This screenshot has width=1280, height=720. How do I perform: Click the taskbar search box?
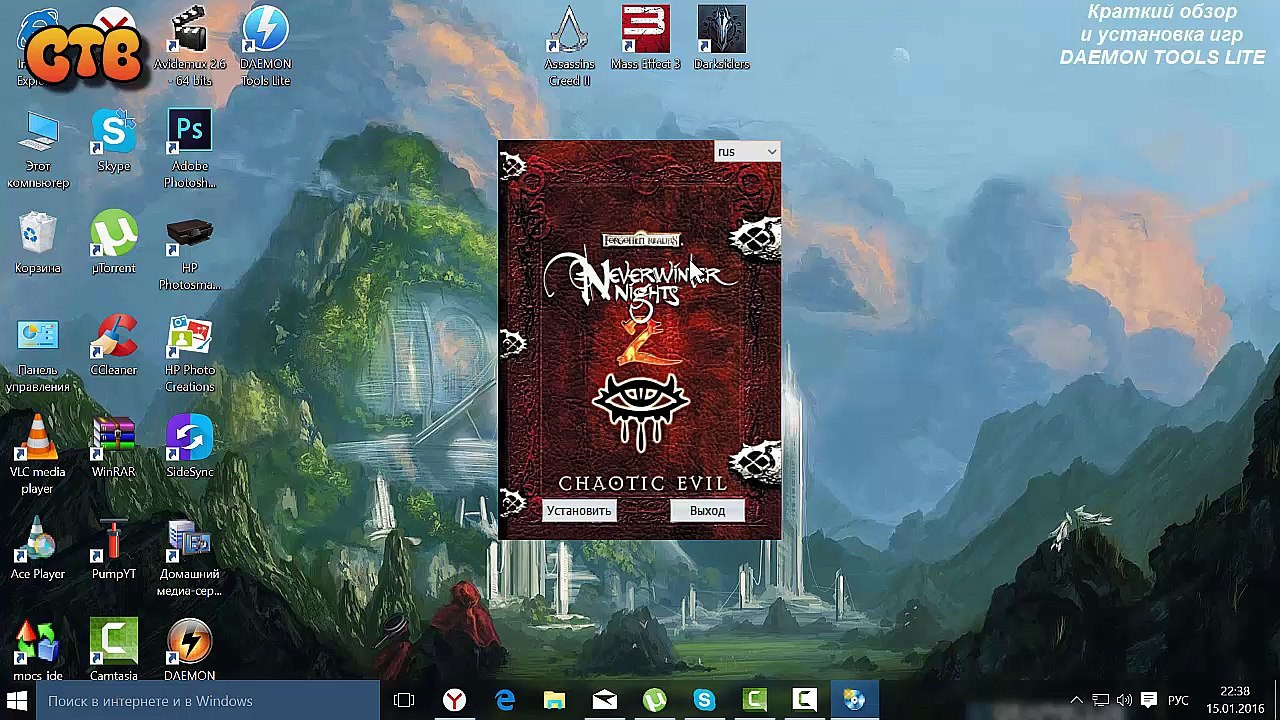point(207,701)
